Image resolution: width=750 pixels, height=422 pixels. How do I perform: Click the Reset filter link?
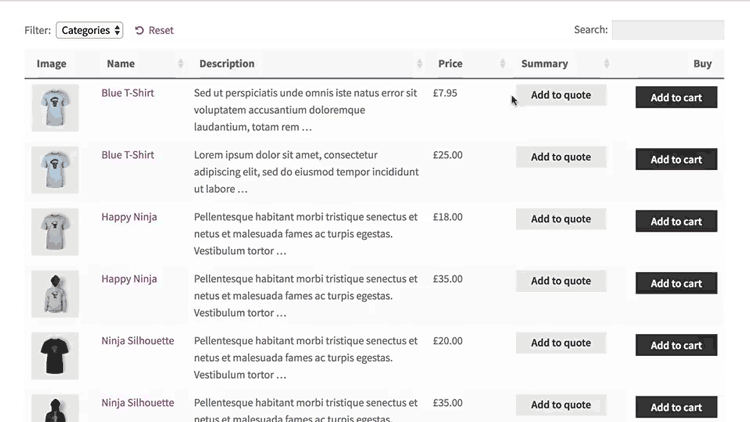tap(154, 30)
